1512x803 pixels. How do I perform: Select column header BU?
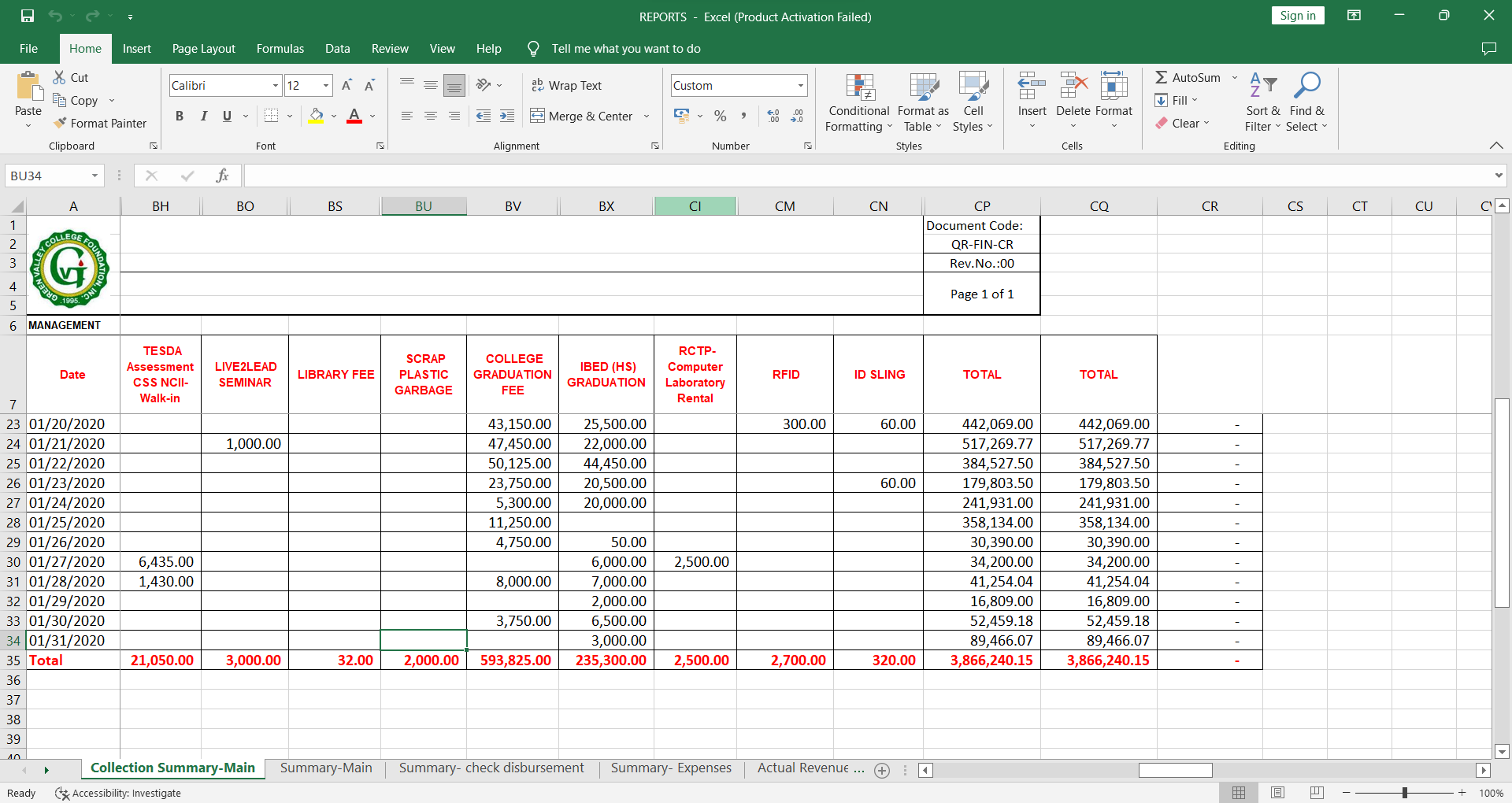424,206
